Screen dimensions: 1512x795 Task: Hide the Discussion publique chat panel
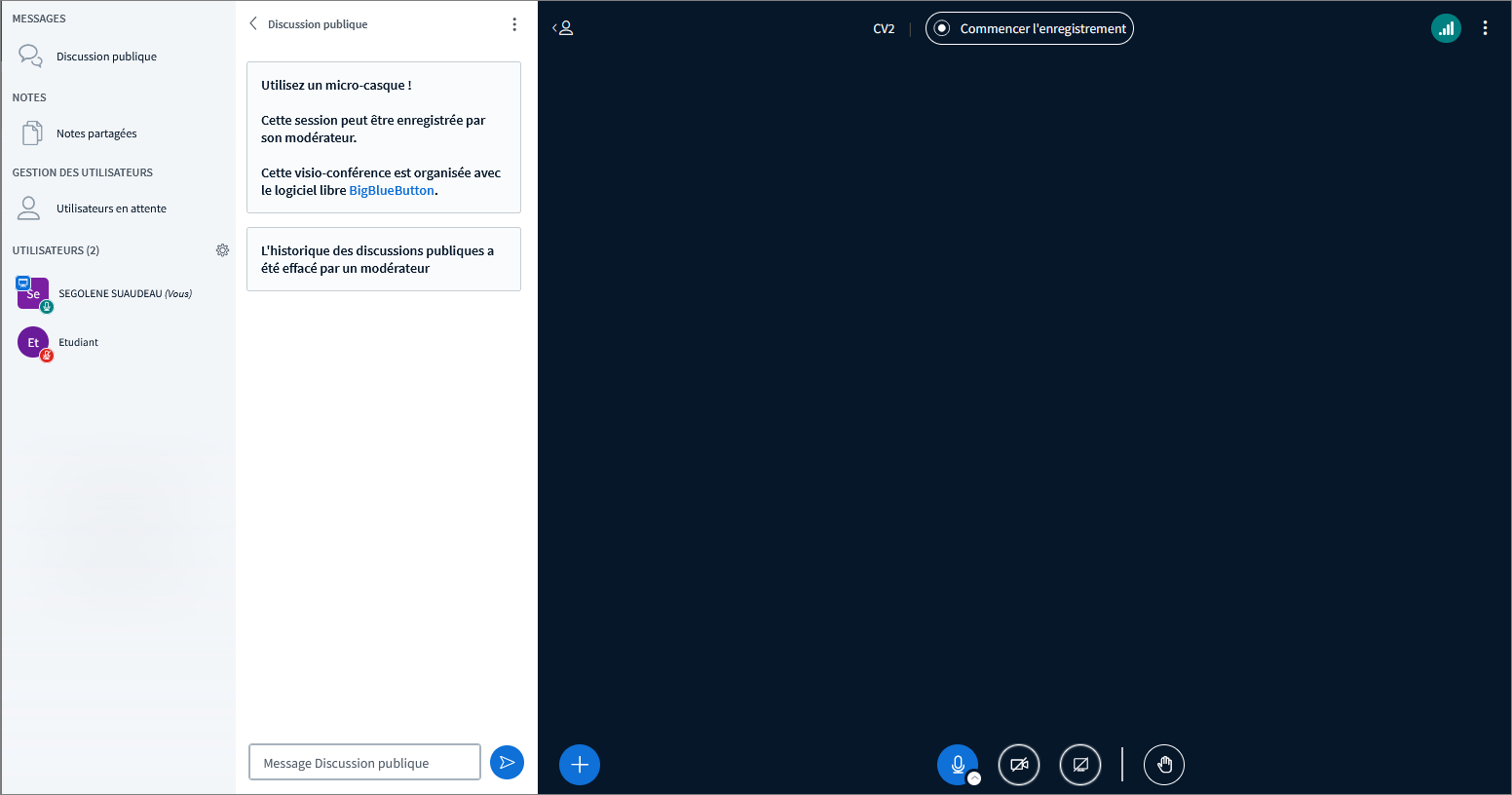point(254,24)
